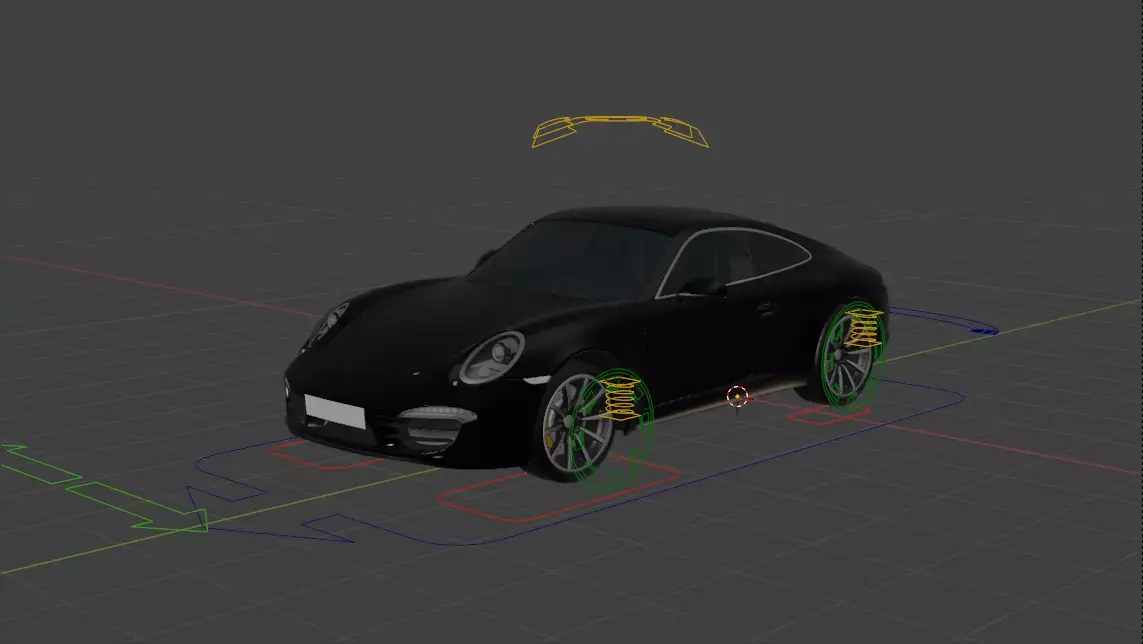Screen dimensions: 1143x644
Task: Select the yellow roof control widget above the car
Action: tap(620, 131)
